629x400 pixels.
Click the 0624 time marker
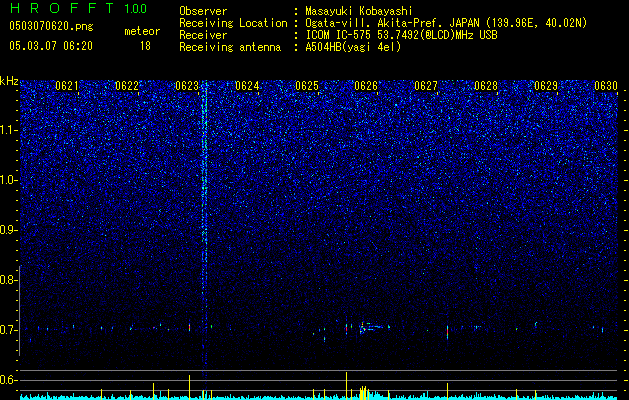[x=247, y=86]
